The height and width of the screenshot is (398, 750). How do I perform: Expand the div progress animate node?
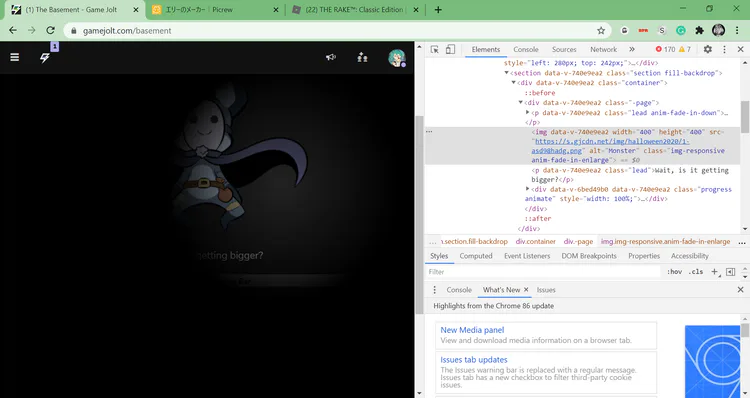pos(528,189)
